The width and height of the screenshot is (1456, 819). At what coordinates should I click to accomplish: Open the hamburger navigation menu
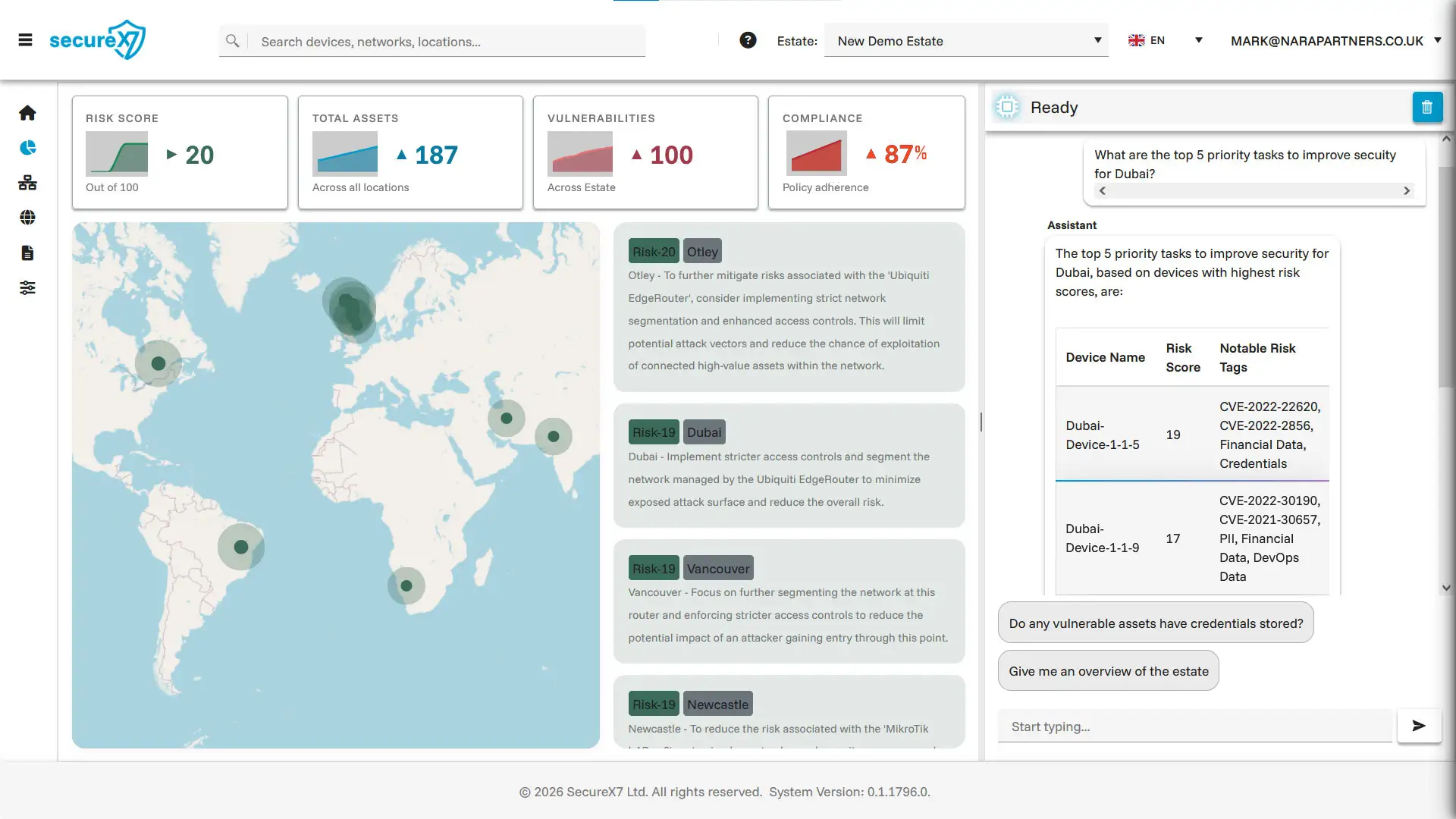click(x=25, y=40)
